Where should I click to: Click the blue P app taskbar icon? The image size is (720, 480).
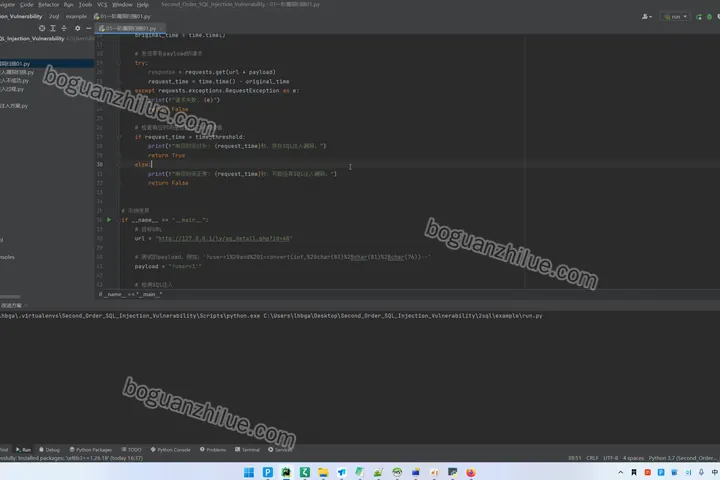[268, 472]
